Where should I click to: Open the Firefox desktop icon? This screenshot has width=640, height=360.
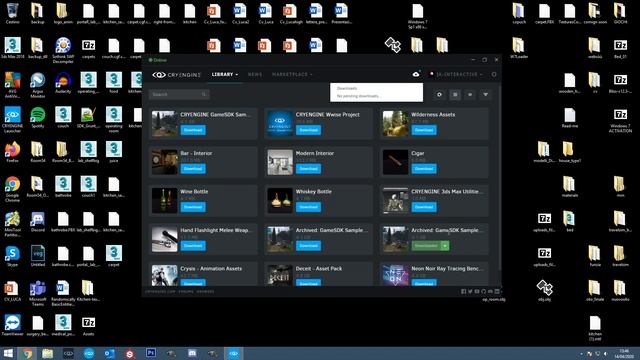12,152
